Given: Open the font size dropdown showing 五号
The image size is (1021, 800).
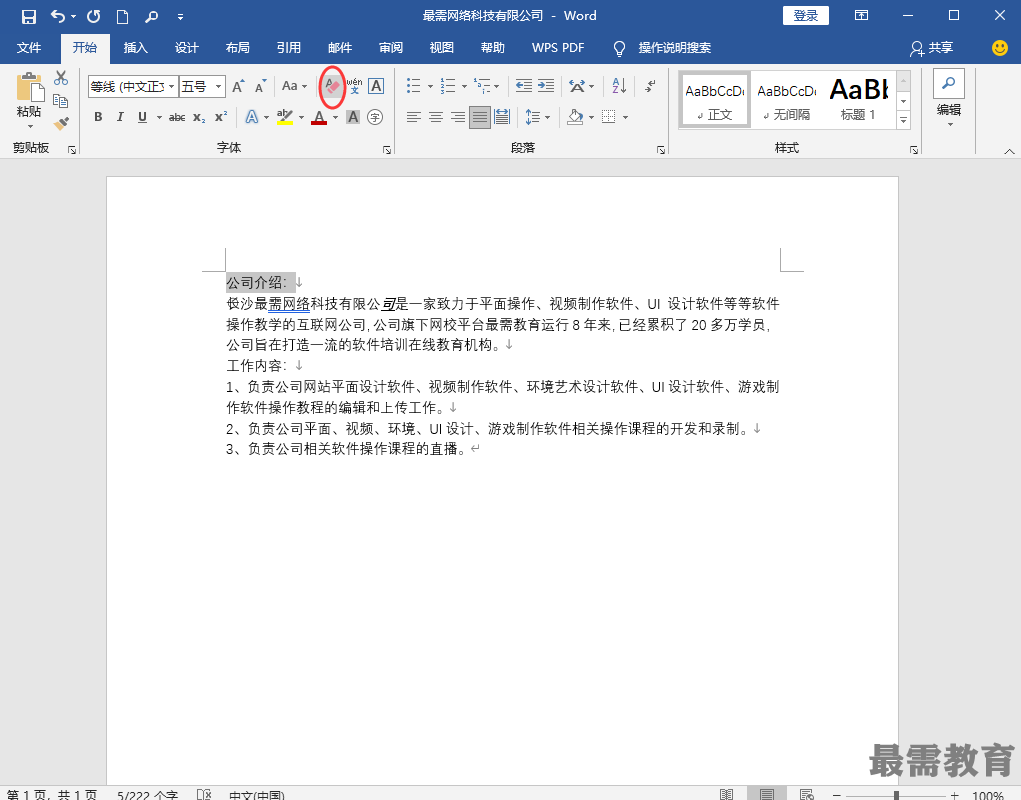Looking at the screenshot, I should [x=219, y=87].
